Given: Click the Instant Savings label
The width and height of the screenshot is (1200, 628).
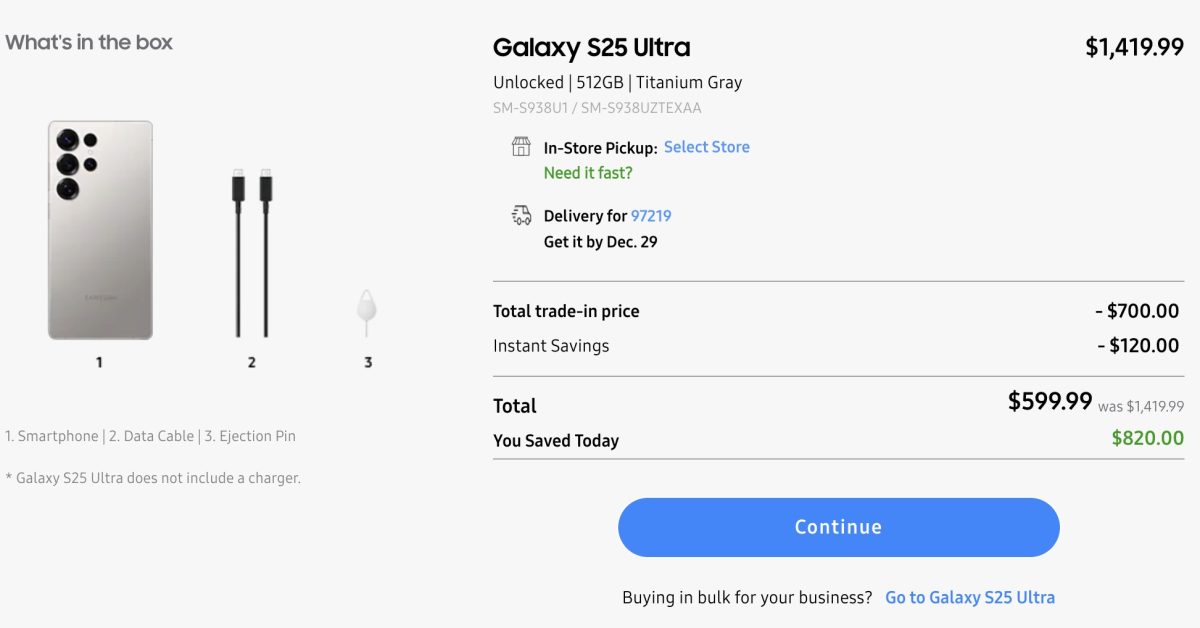Looking at the screenshot, I should coord(551,346).
